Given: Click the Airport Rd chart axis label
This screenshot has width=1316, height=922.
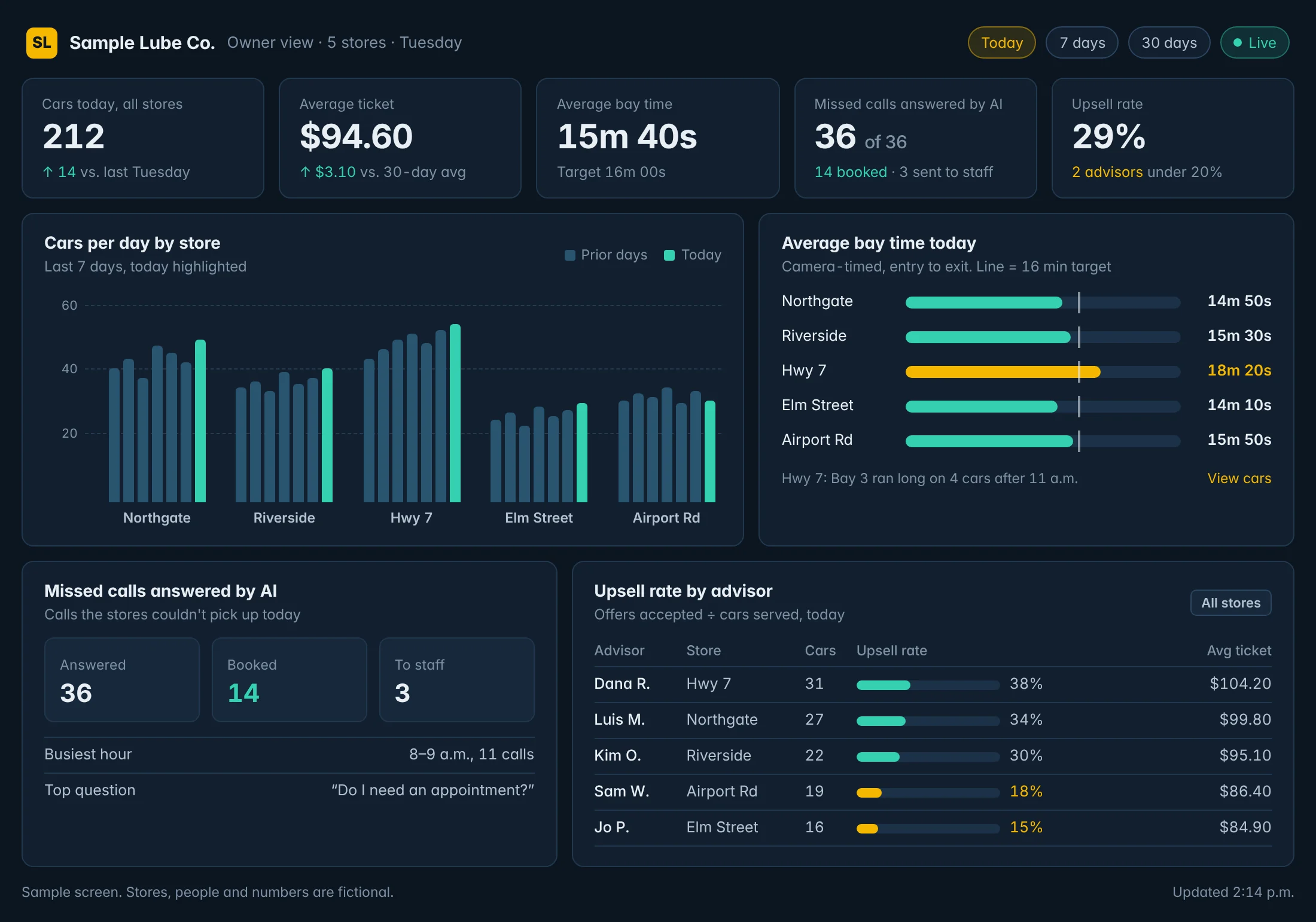Looking at the screenshot, I should click(666, 518).
